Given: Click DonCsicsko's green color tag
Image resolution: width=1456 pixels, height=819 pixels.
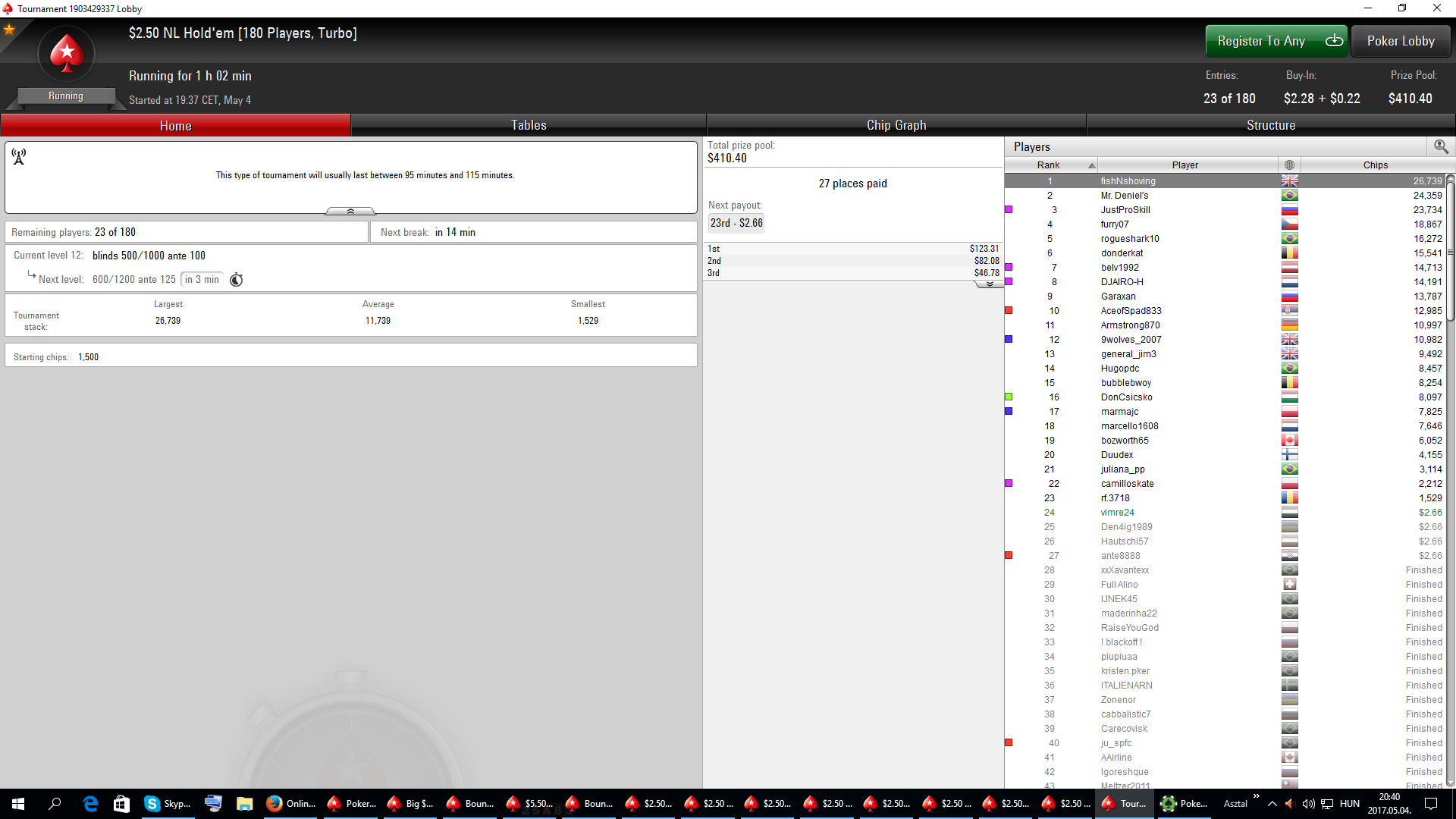Looking at the screenshot, I should (x=1009, y=397).
